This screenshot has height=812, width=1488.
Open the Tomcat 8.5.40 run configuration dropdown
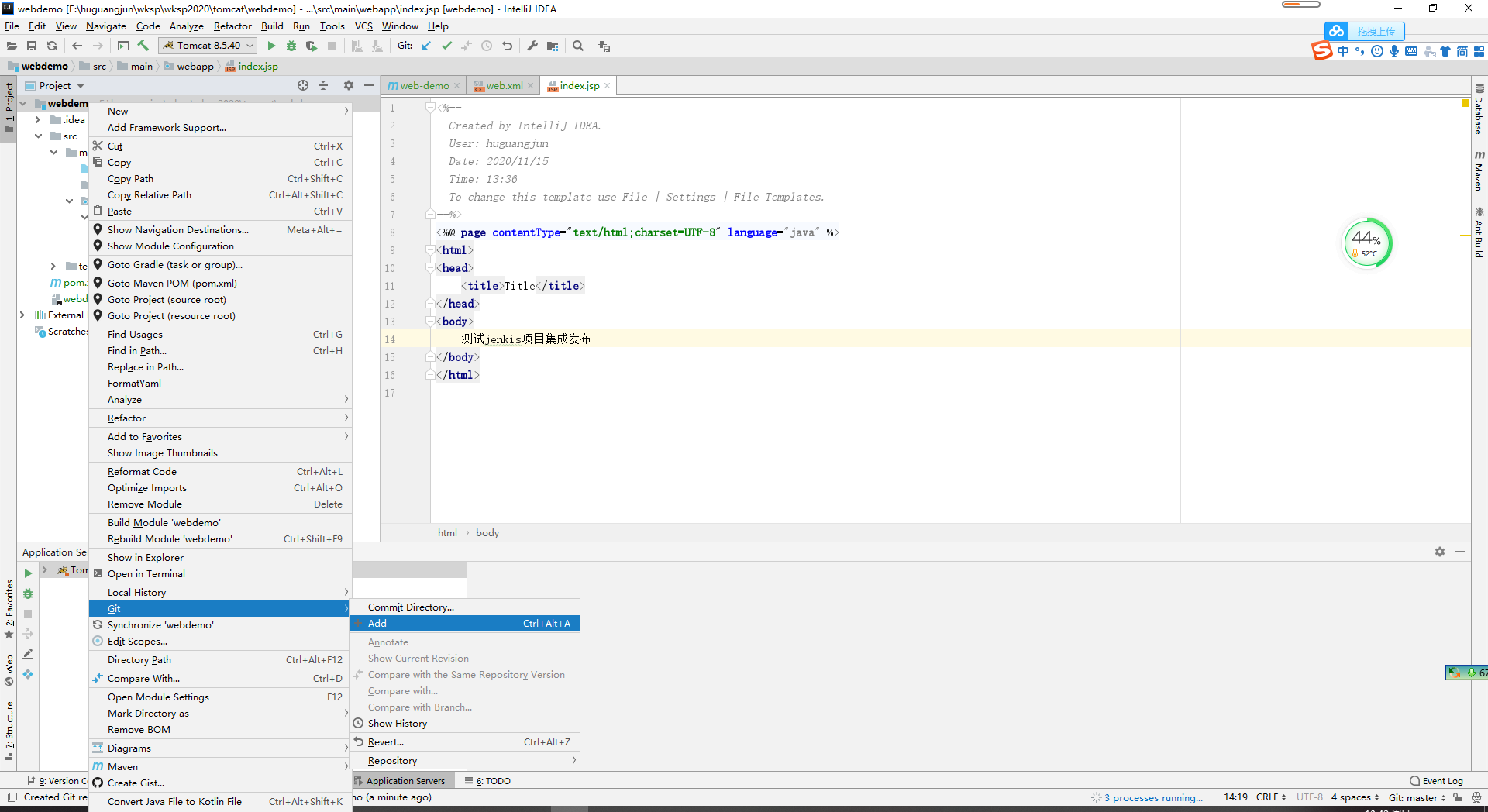pyautogui.click(x=208, y=46)
